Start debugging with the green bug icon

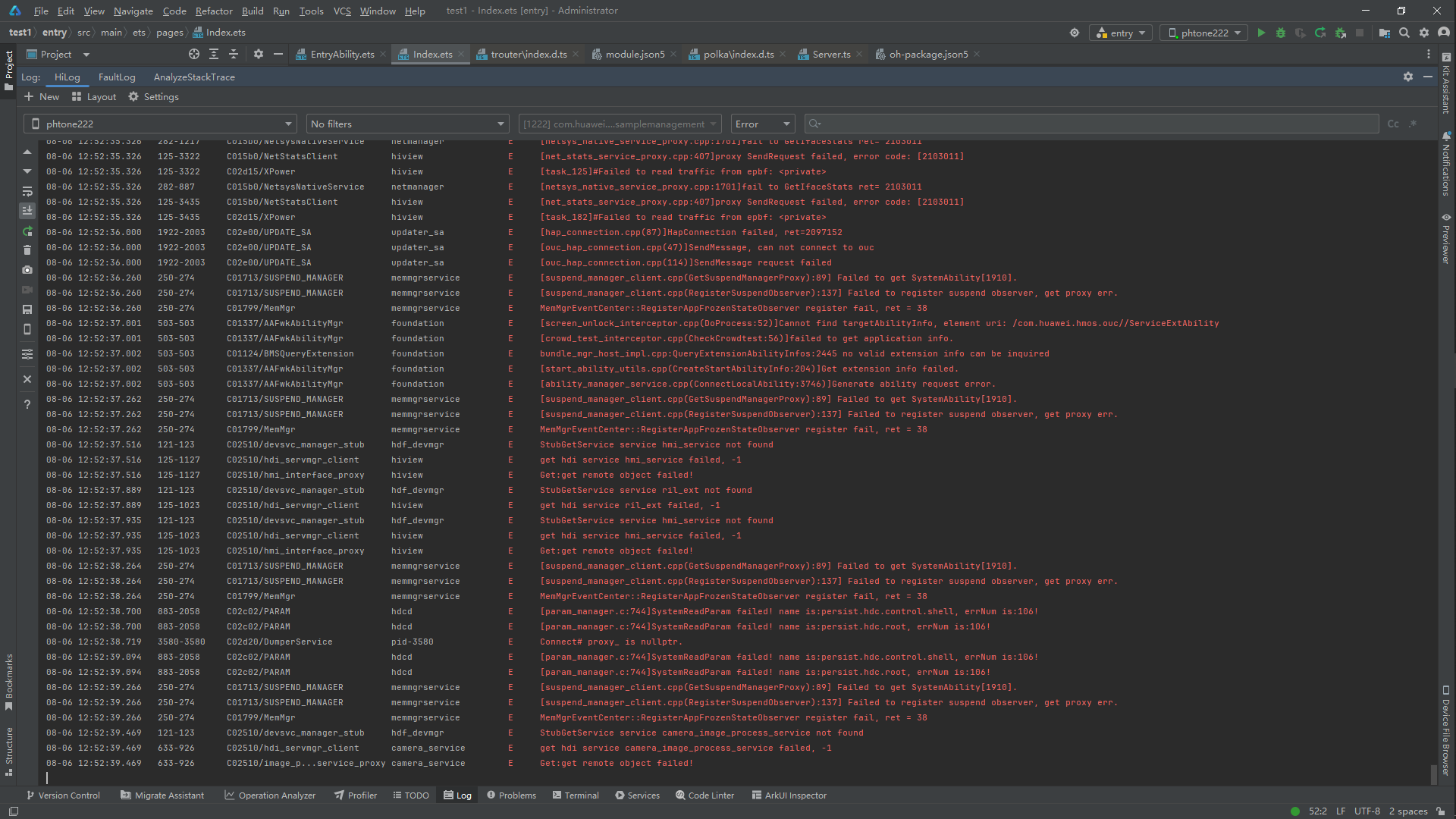(1281, 33)
